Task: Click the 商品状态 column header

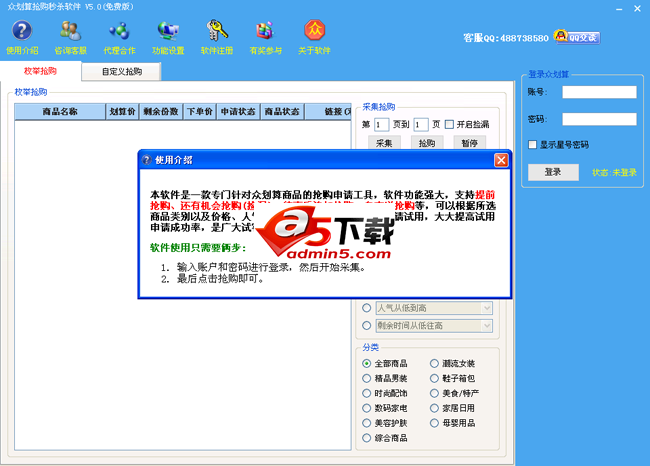Action: 282,112
